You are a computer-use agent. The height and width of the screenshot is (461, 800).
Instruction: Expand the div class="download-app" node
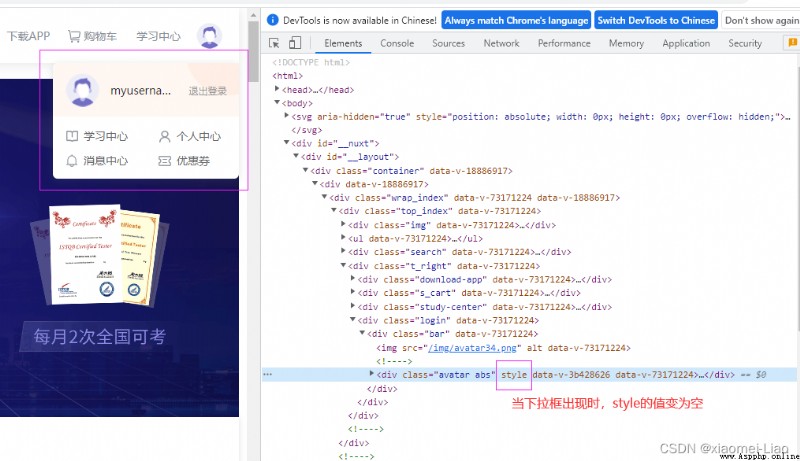pyautogui.click(x=353, y=279)
